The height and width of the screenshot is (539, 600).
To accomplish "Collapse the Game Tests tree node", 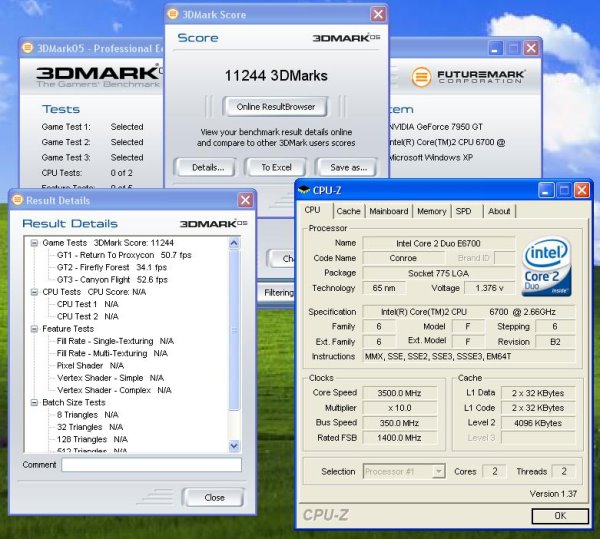I will (x=34, y=243).
